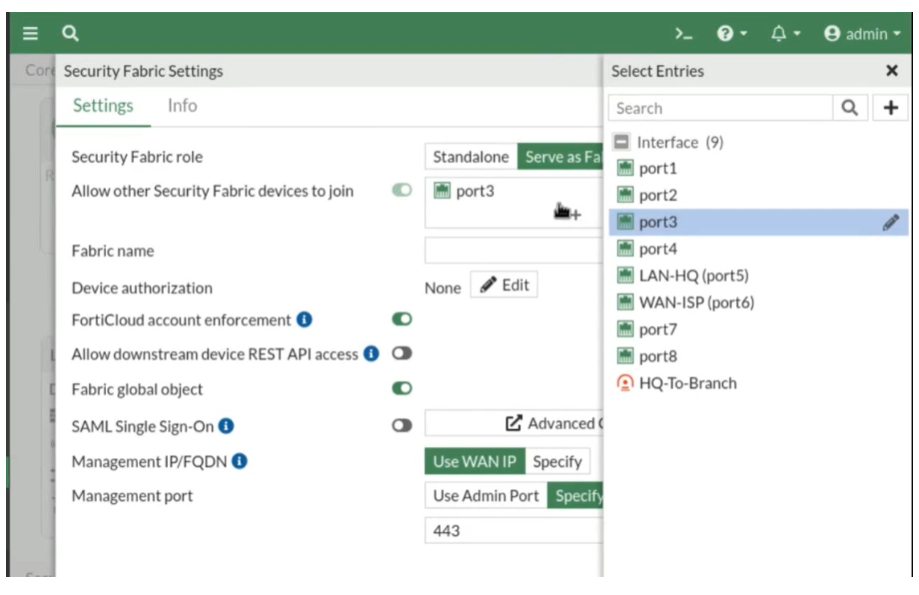919x595 pixels.
Task: Click the port8 interface icon
Action: tap(625, 356)
